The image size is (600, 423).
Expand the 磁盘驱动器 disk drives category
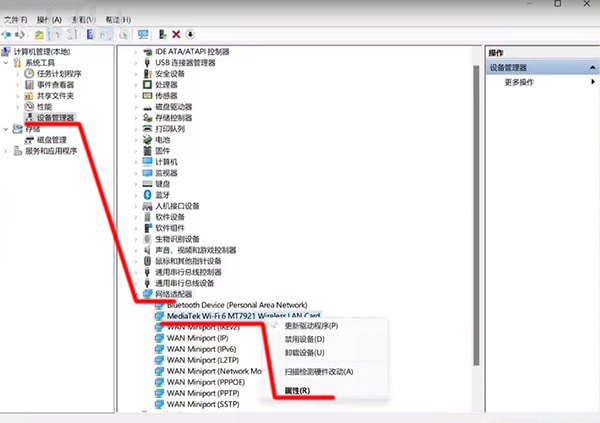pos(136,106)
